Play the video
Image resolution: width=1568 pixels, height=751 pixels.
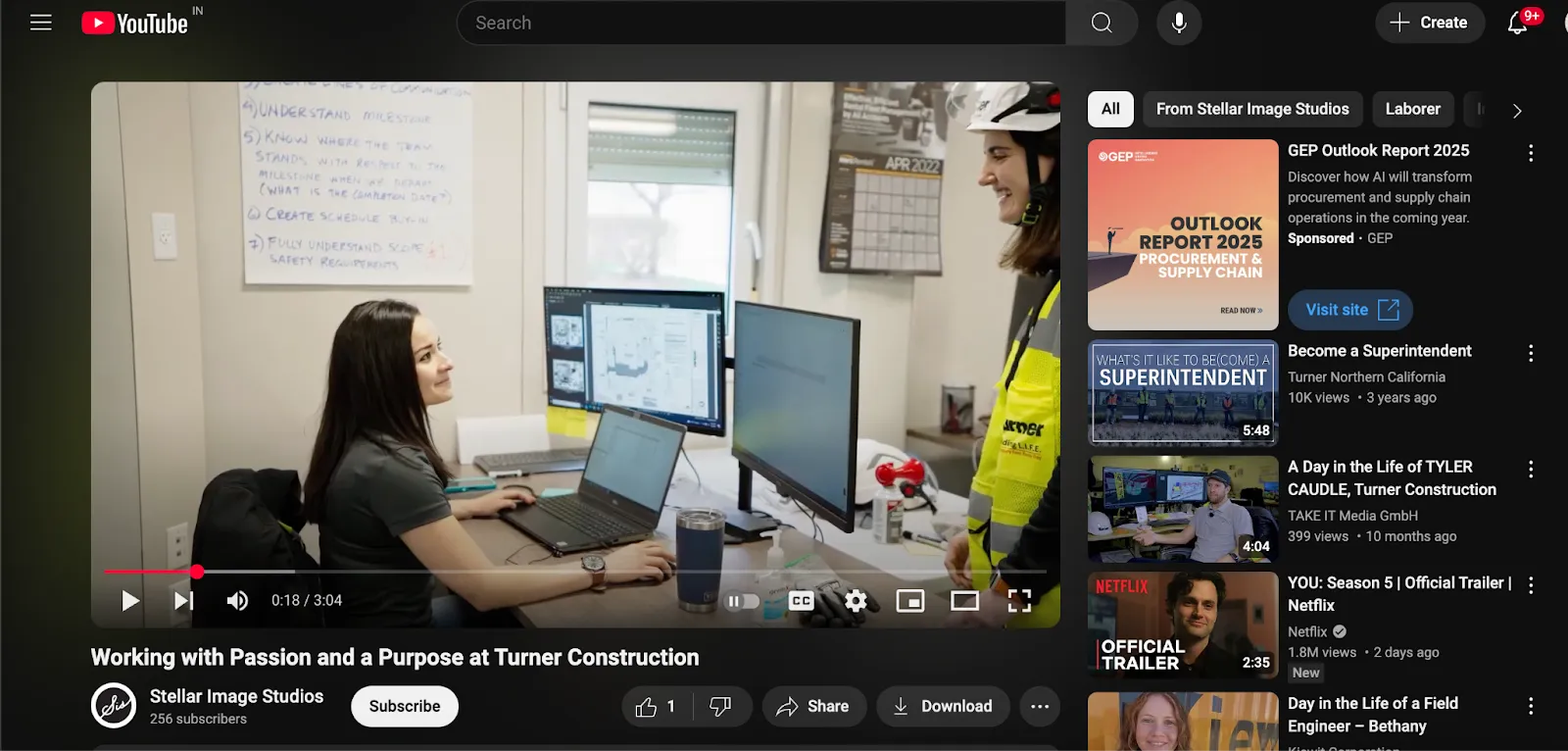(129, 600)
